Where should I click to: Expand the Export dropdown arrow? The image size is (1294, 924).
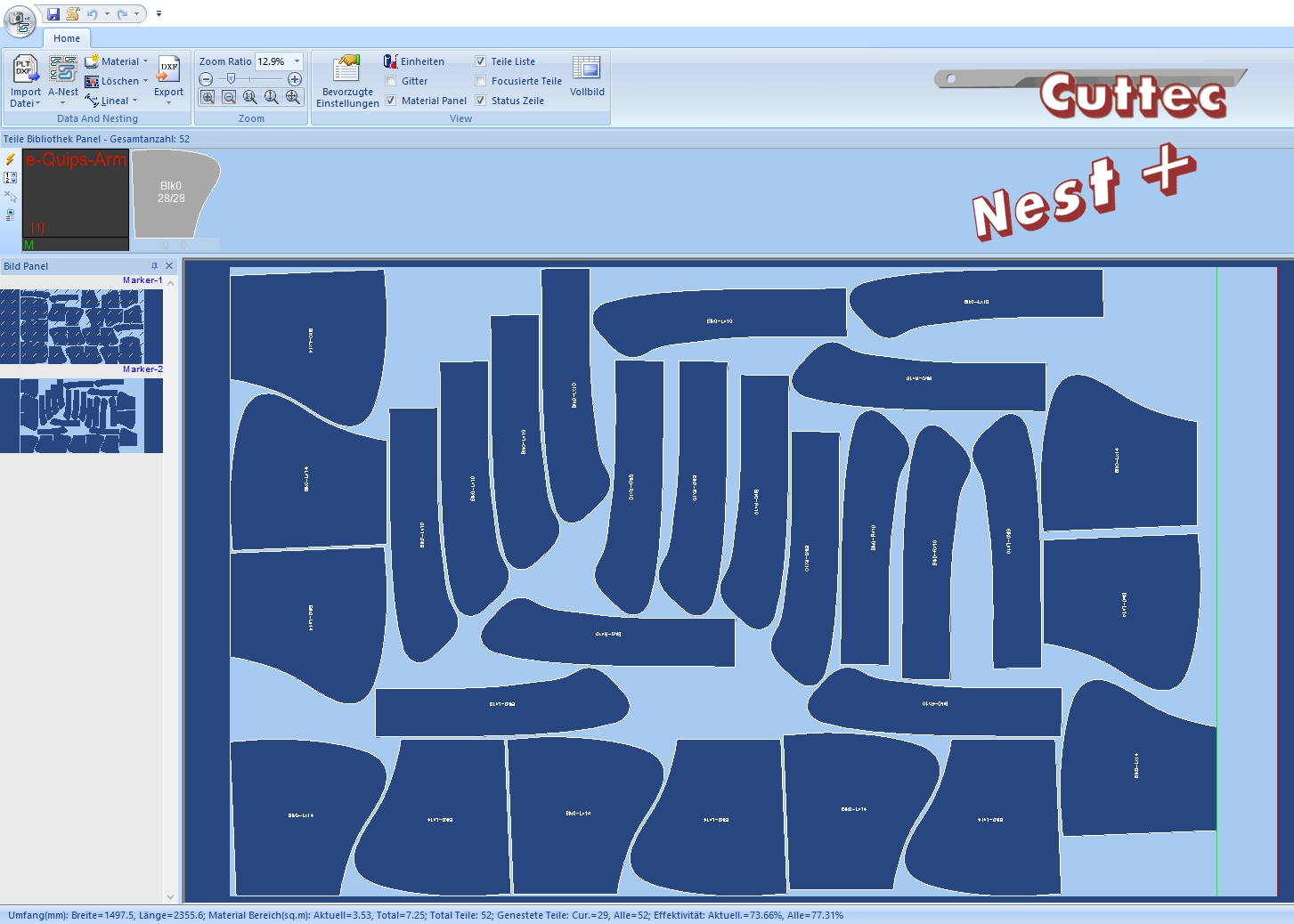(x=168, y=103)
